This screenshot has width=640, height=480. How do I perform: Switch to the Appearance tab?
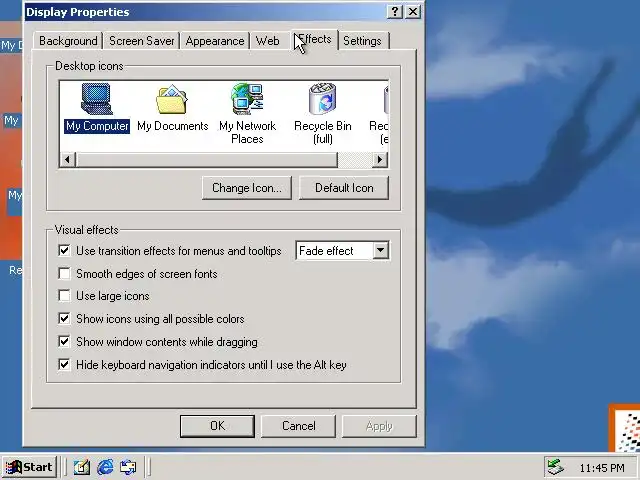point(215,41)
